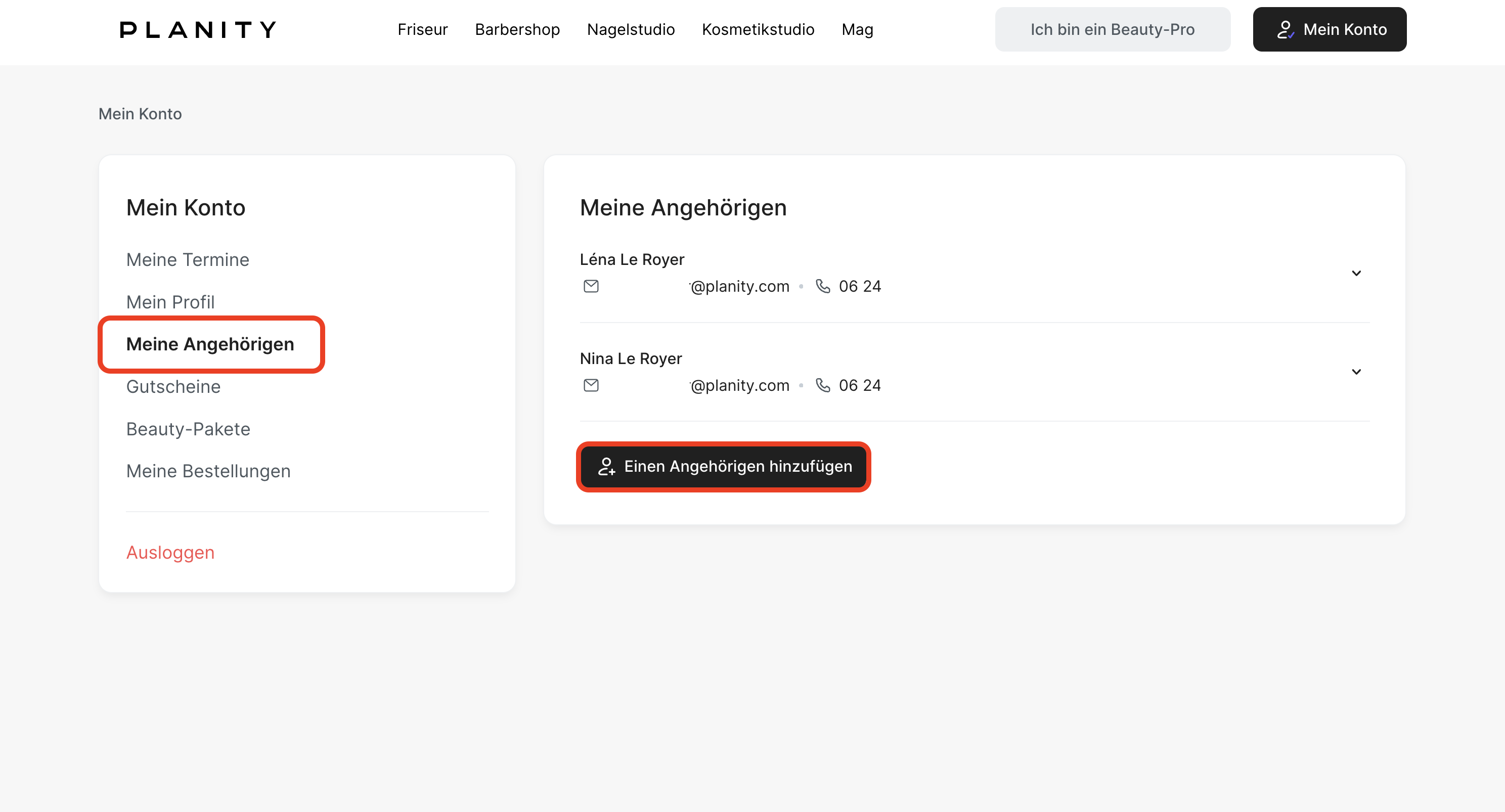Open the Mag link
Viewport: 1505px width, 812px height.
coord(857,29)
